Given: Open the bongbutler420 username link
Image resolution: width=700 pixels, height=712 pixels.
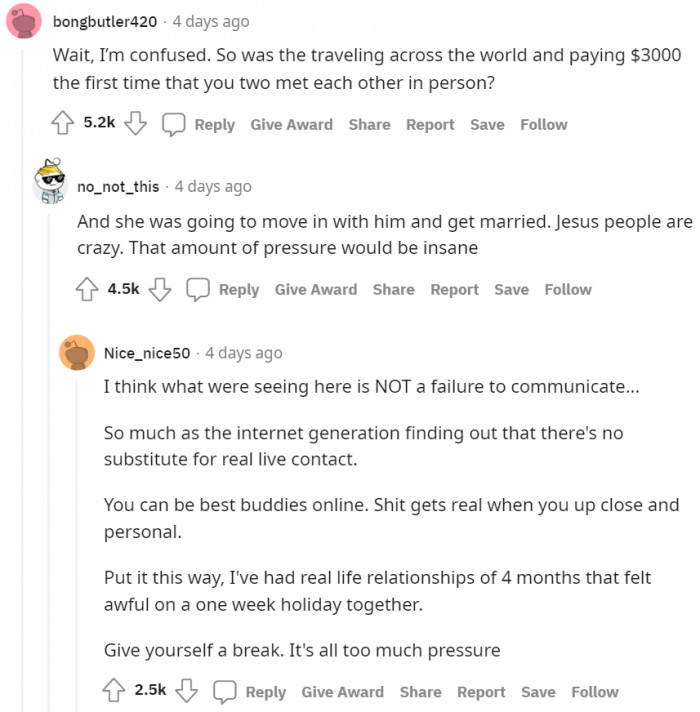Looking at the screenshot, I should tap(104, 21).
